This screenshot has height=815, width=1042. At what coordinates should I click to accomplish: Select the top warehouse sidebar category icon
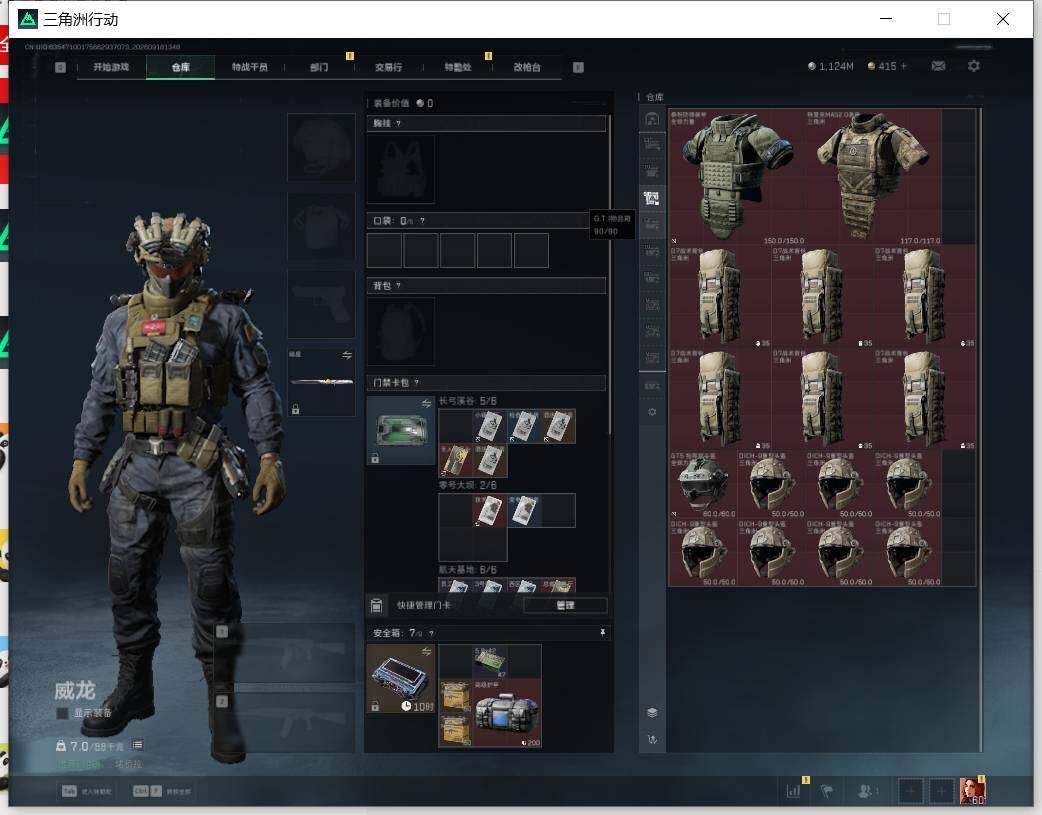(x=652, y=119)
